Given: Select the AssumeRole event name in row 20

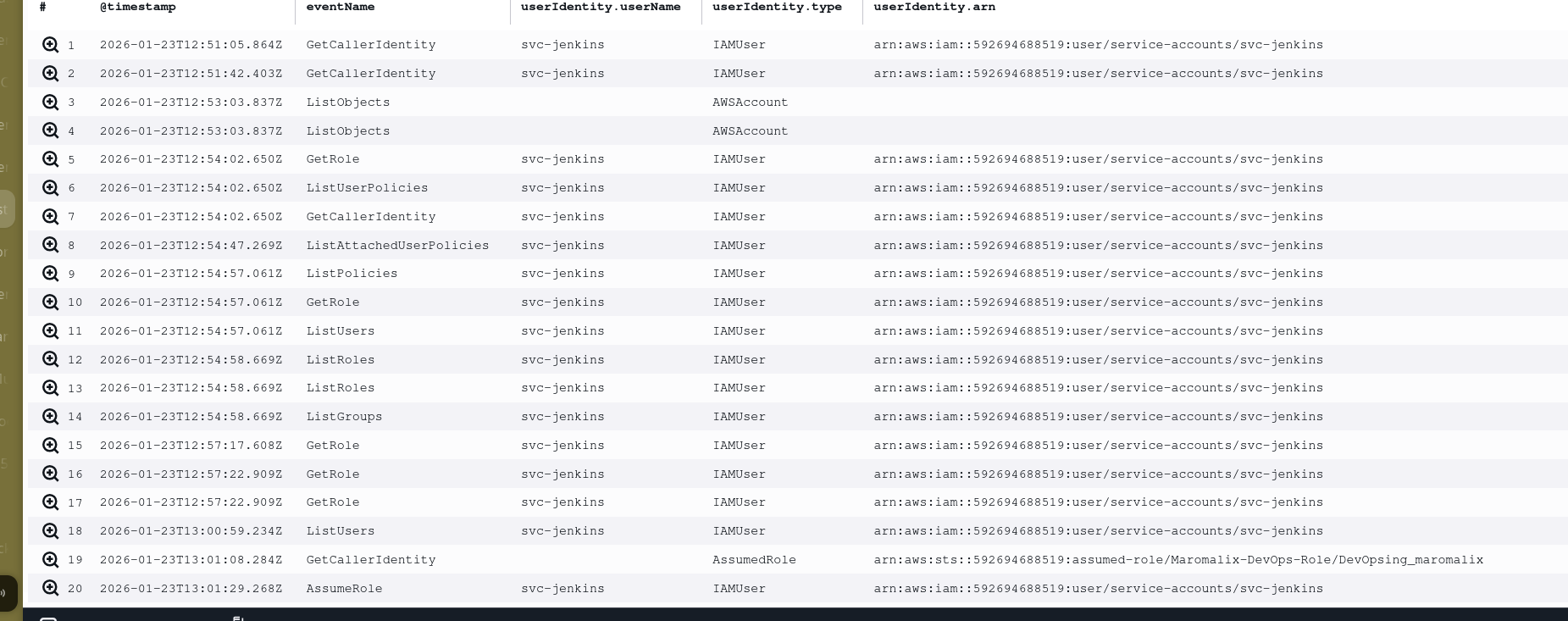Looking at the screenshot, I should [x=344, y=589].
